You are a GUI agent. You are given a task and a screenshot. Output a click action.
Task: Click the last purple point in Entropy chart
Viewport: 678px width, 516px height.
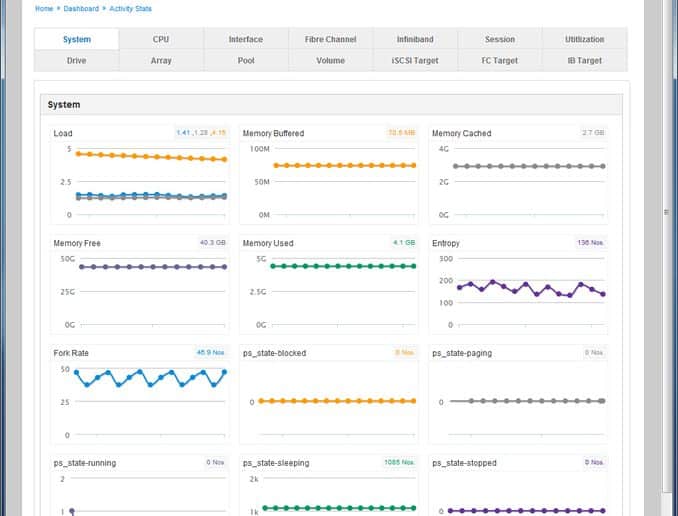(603, 294)
